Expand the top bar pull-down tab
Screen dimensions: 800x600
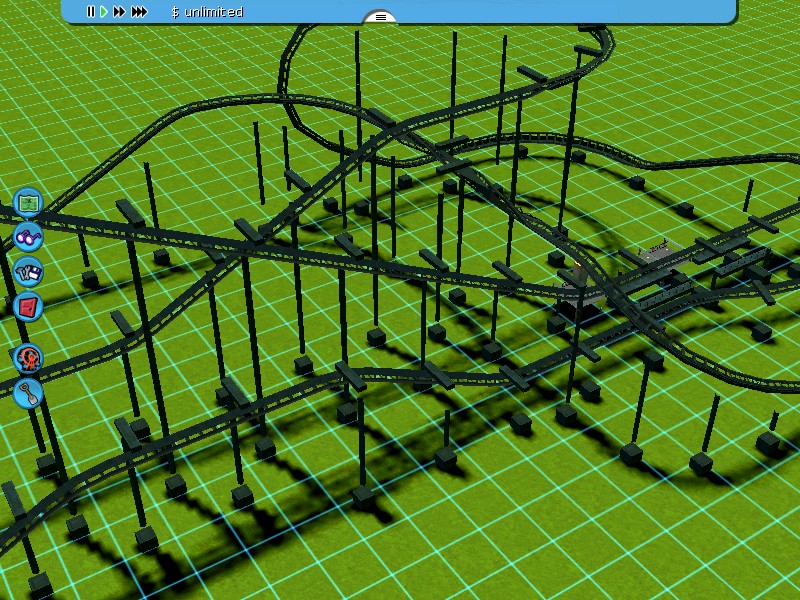380,17
